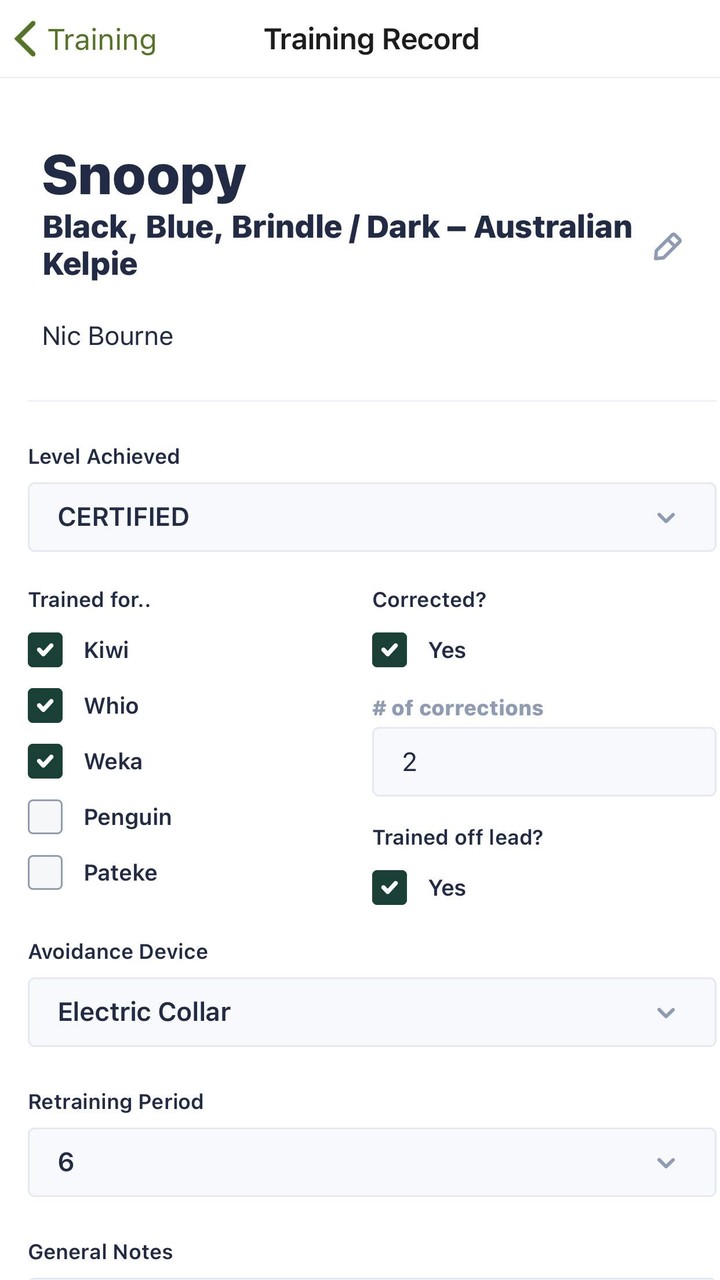Enable the Penguin checkbox
720x1280 pixels.
45,816
